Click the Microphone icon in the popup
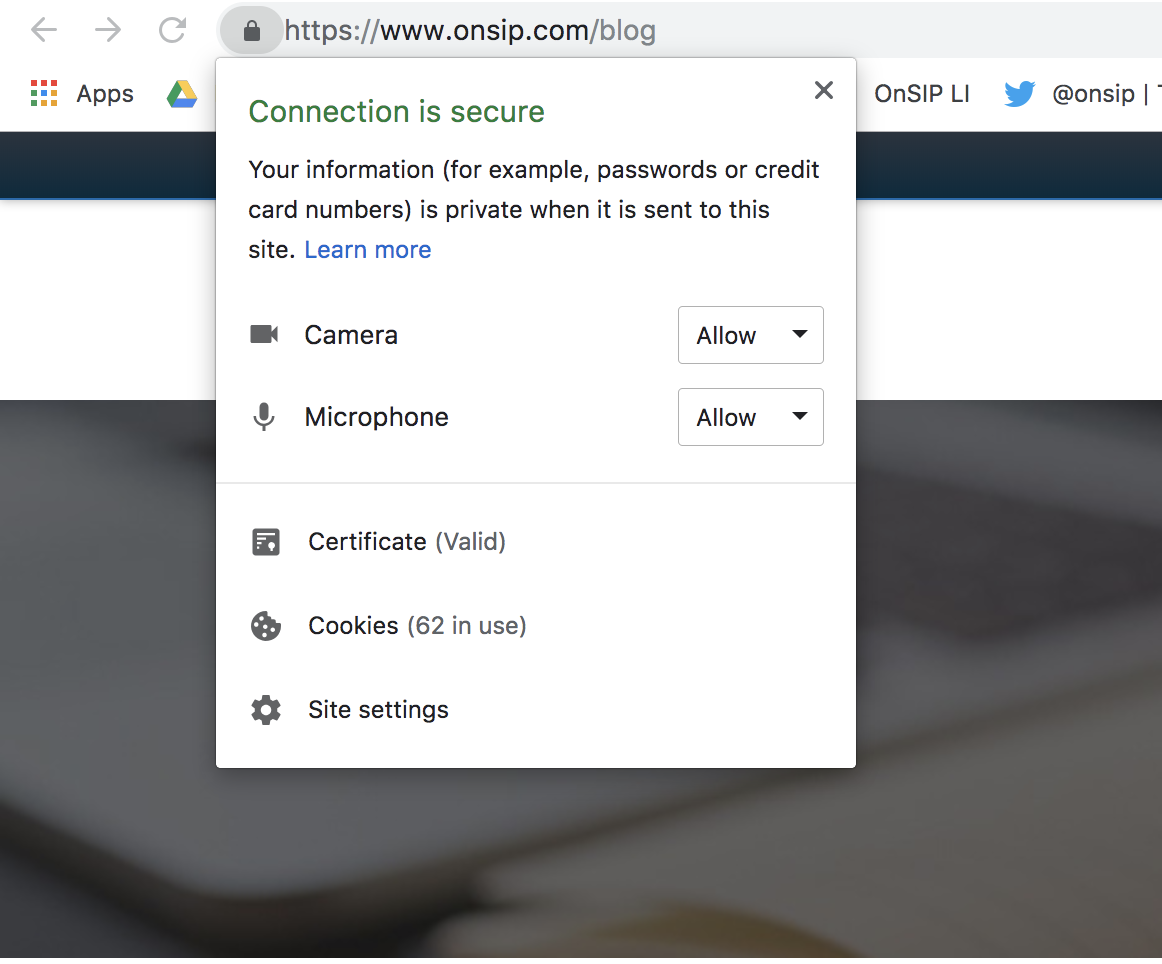The height and width of the screenshot is (964, 1162). (x=264, y=416)
